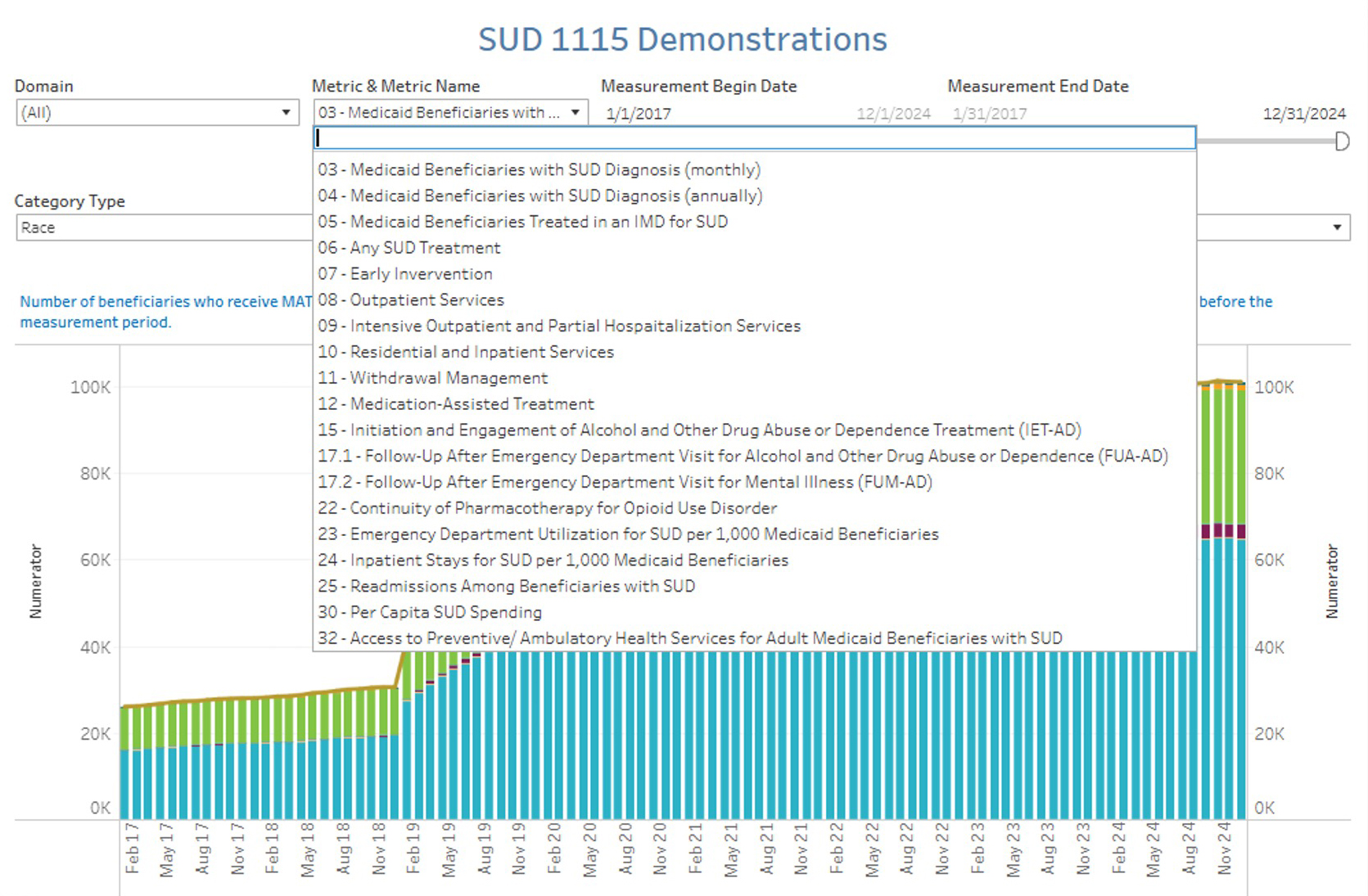
Task: Select 22 - Continuity of Pharmacotherapy option
Action: [547, 508]
